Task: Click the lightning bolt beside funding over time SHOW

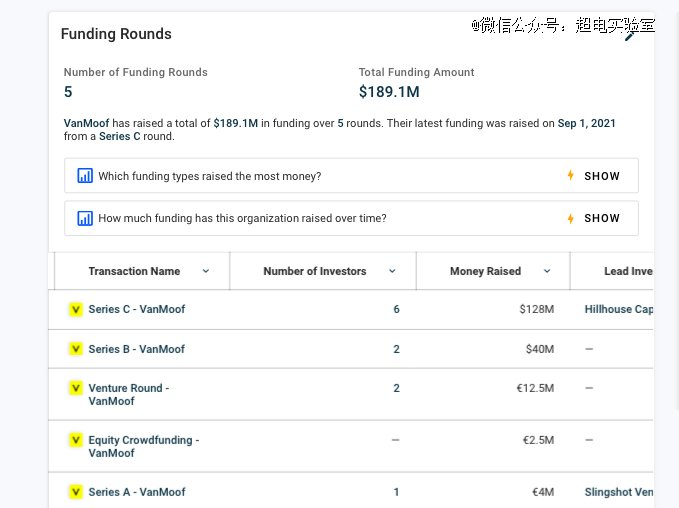Action: click(571, 218)
